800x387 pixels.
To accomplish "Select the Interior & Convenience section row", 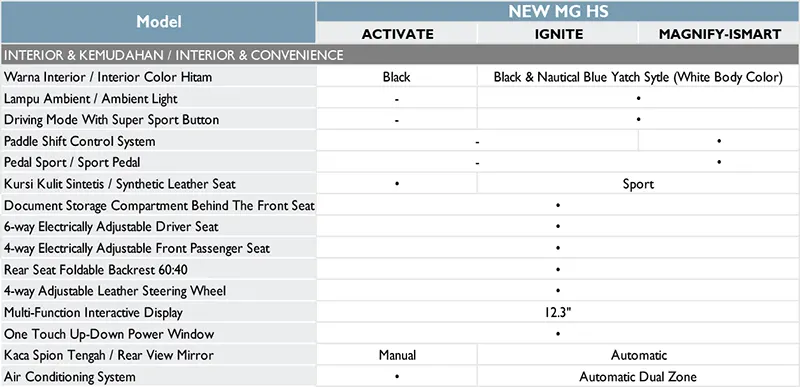I will (400, 55).
